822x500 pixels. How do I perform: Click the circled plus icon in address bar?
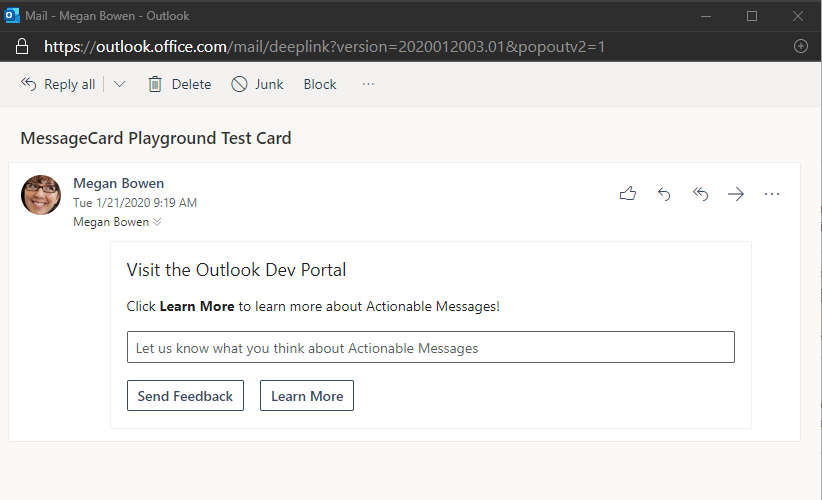801,46
